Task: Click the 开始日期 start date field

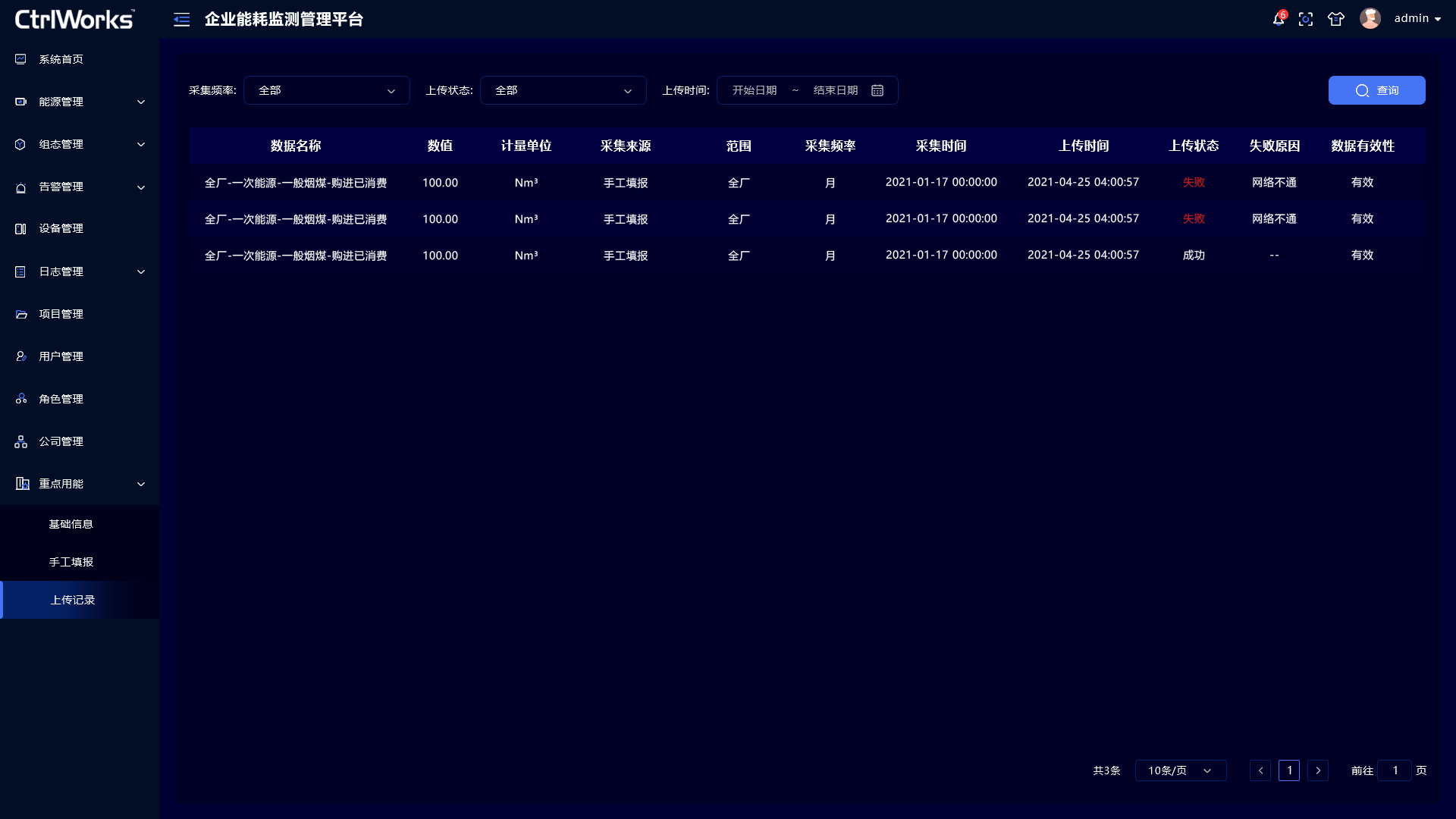Action: click(755, 90)
